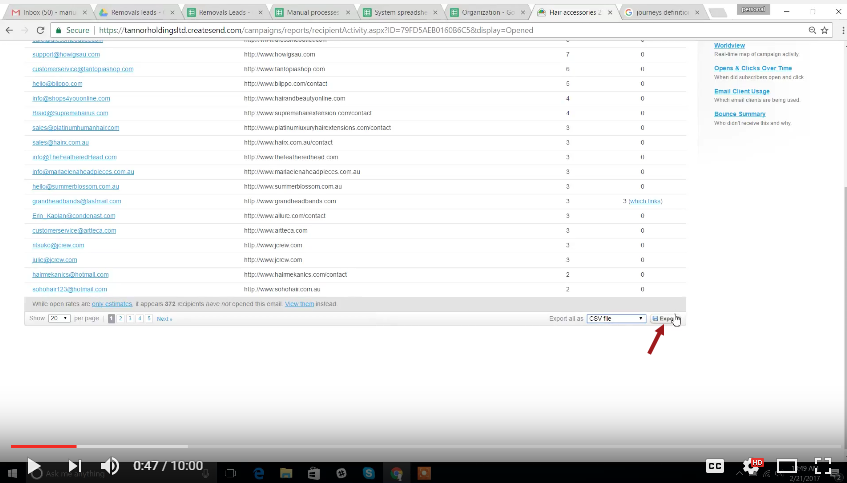Open video quality settings gear
The width and height of the screenshot is (847, 483).
point(751,466)
